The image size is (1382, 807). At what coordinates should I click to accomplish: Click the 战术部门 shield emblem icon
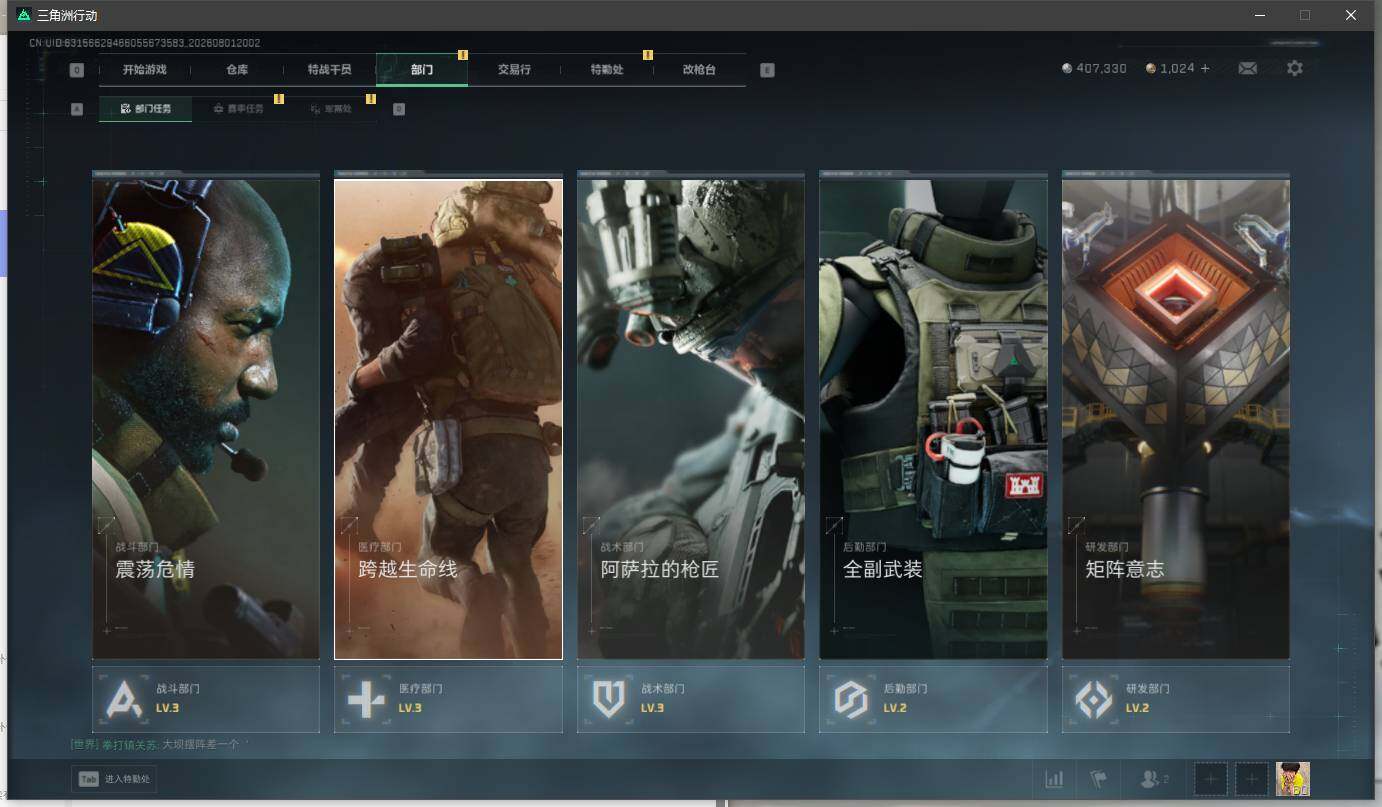click(609, 700)
